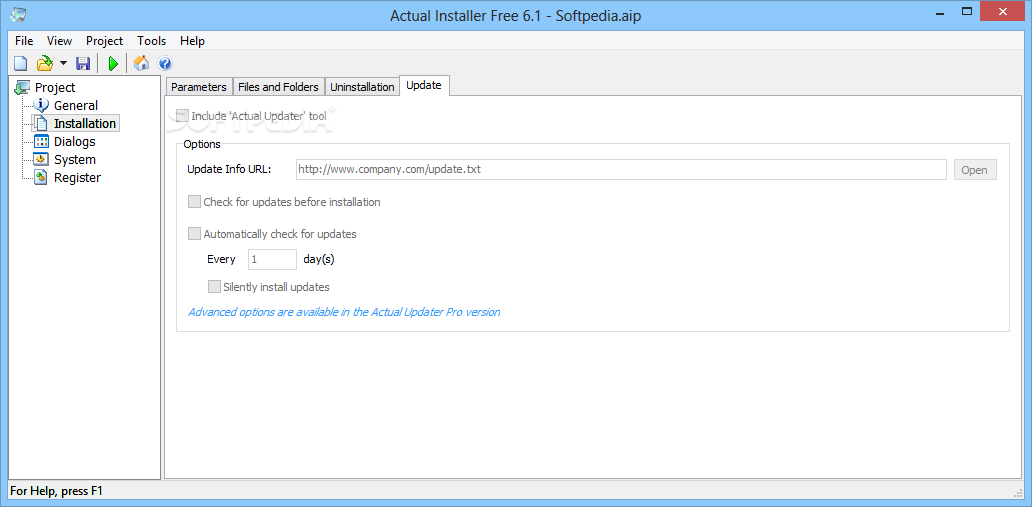The width and height of the screenshot is (1032, 507).
Task: Click the 'For Help, press F1' status text
Action: point(57,491)
